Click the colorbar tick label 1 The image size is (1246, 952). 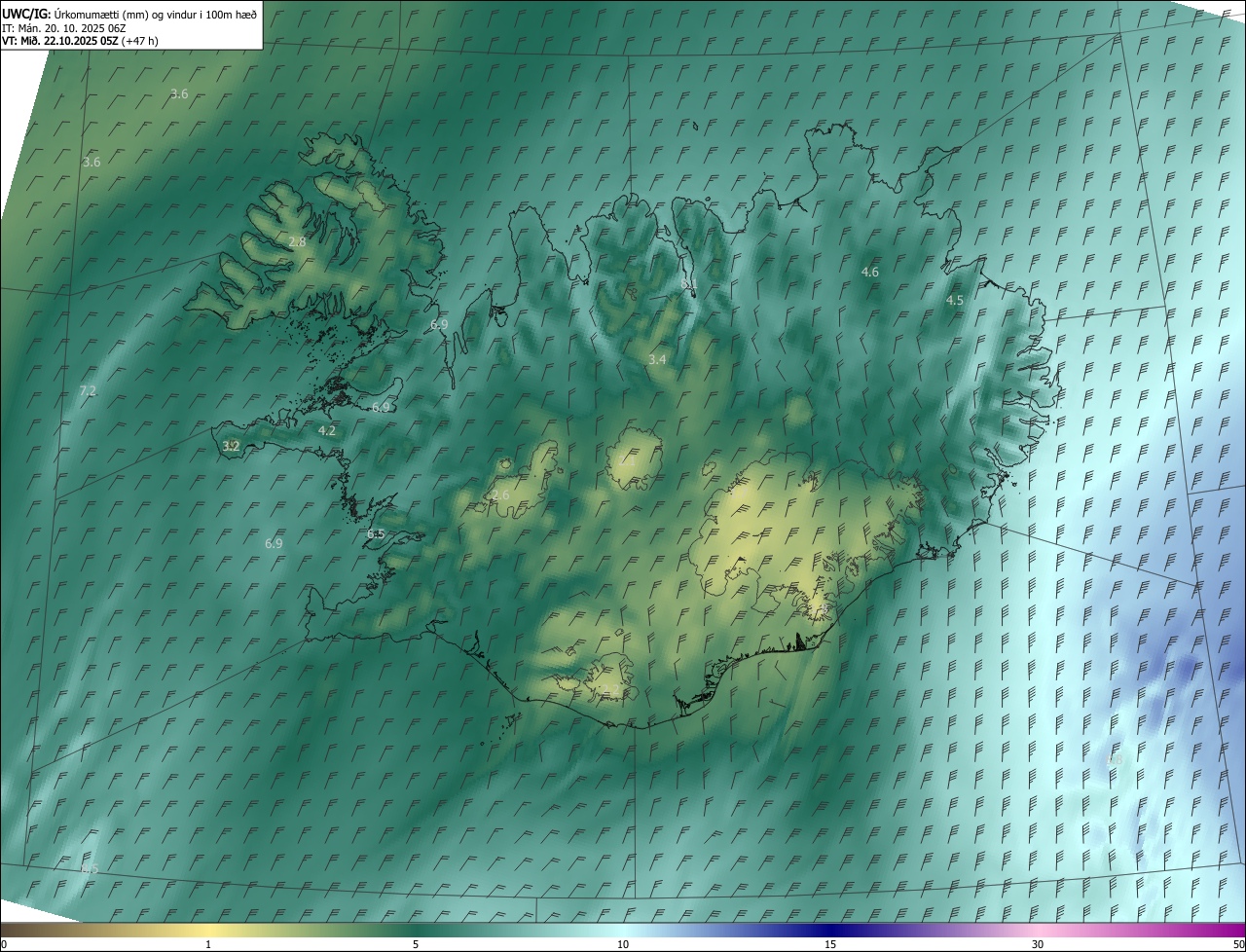(208, 944)
